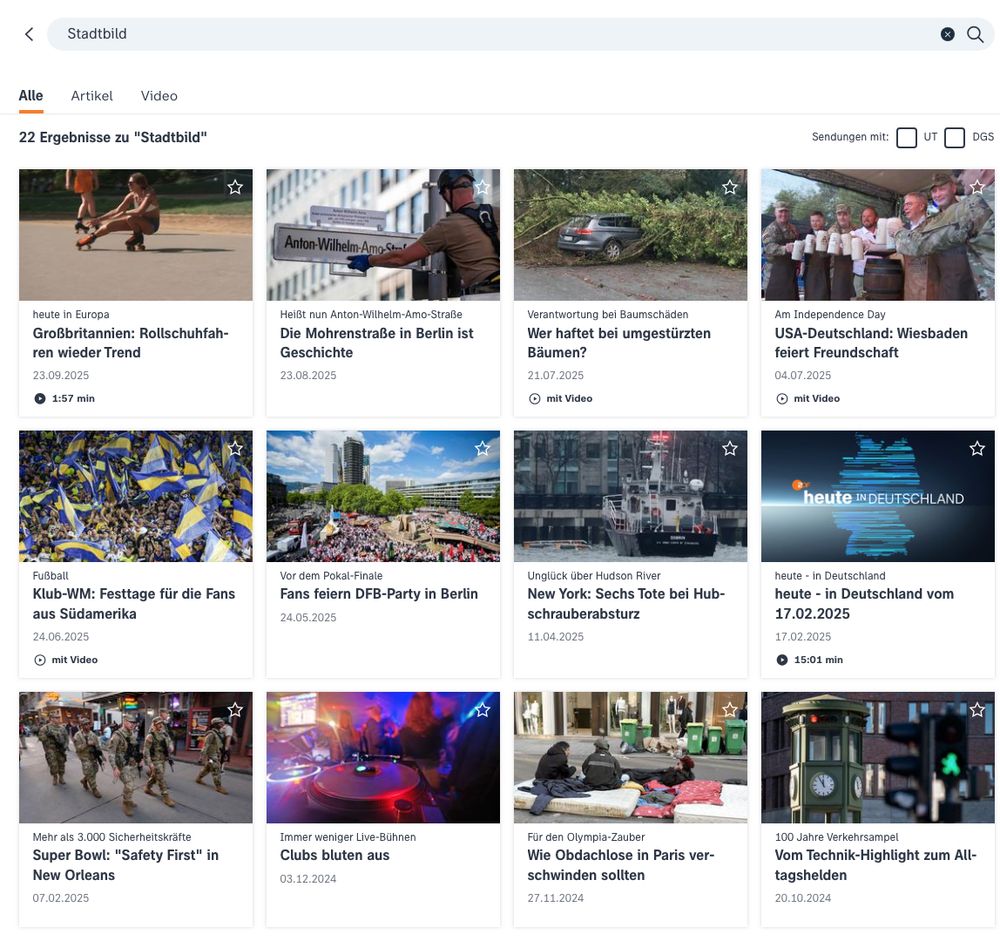Open Fans feiern DFB-Party in Berlin
This screenshot has height=936, width=1000.
click(379, 594)
